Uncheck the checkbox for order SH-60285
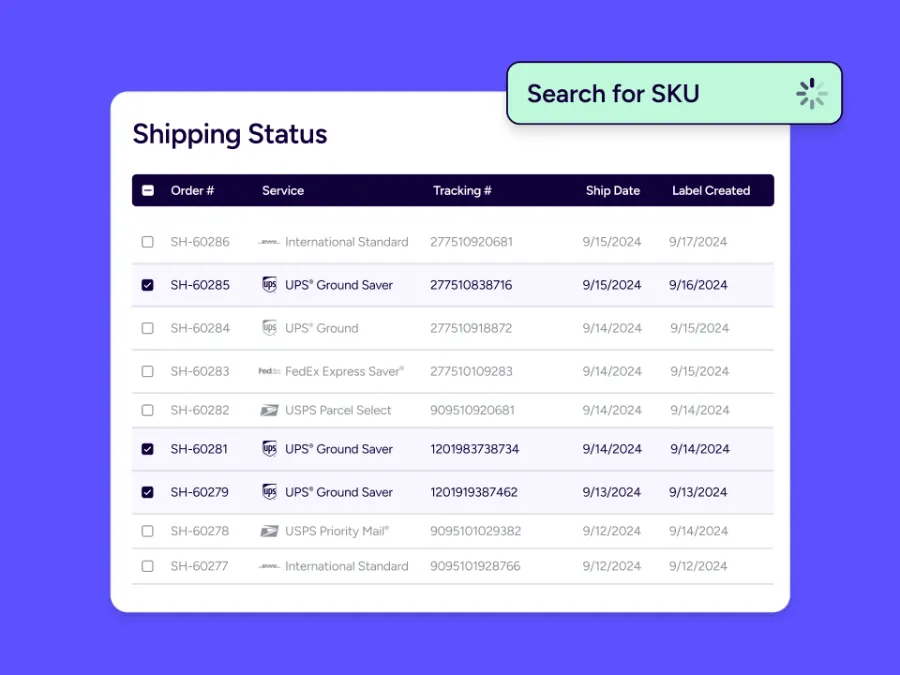Image resolution: width=900 pixels, height=675 pixels. [x=148, y=285]
